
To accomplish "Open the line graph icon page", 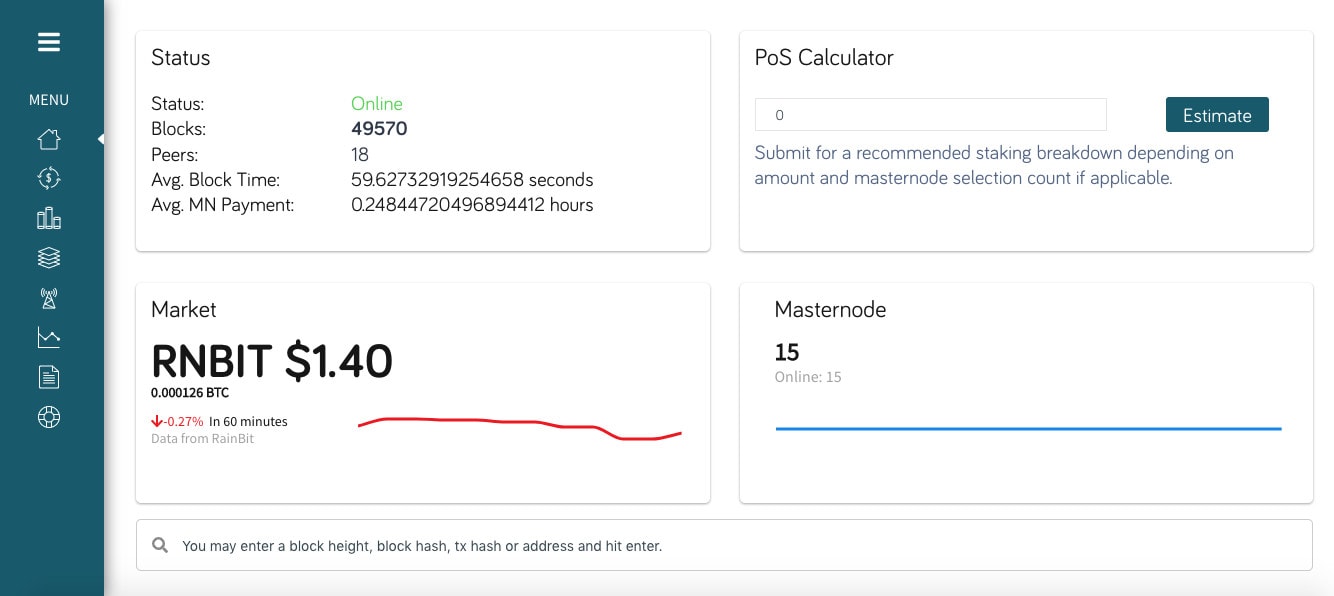I will tap(49, 337).
